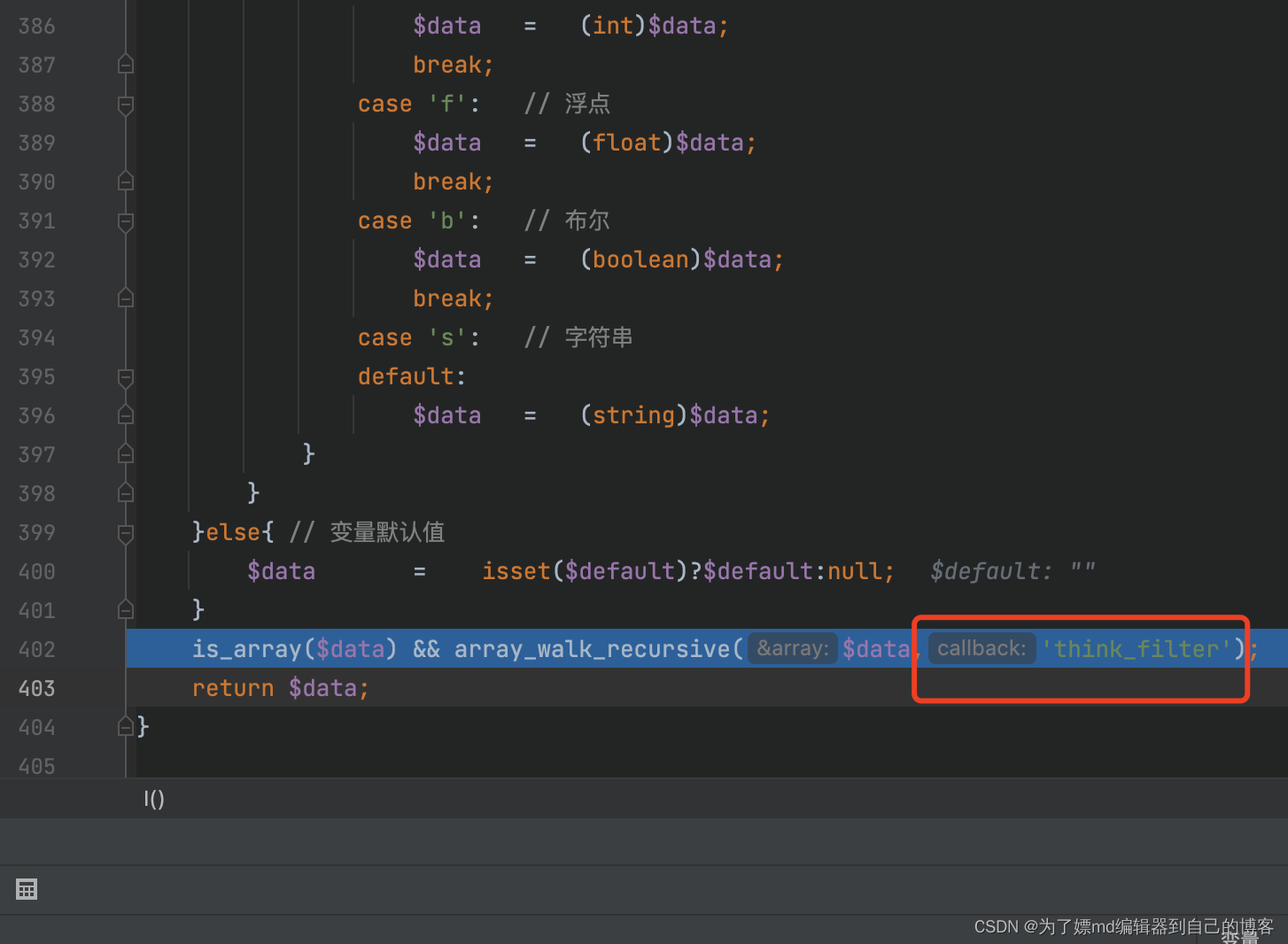Click the $default: "" inline debug value
This screenshot has height=944, width=1288.
1013,571
